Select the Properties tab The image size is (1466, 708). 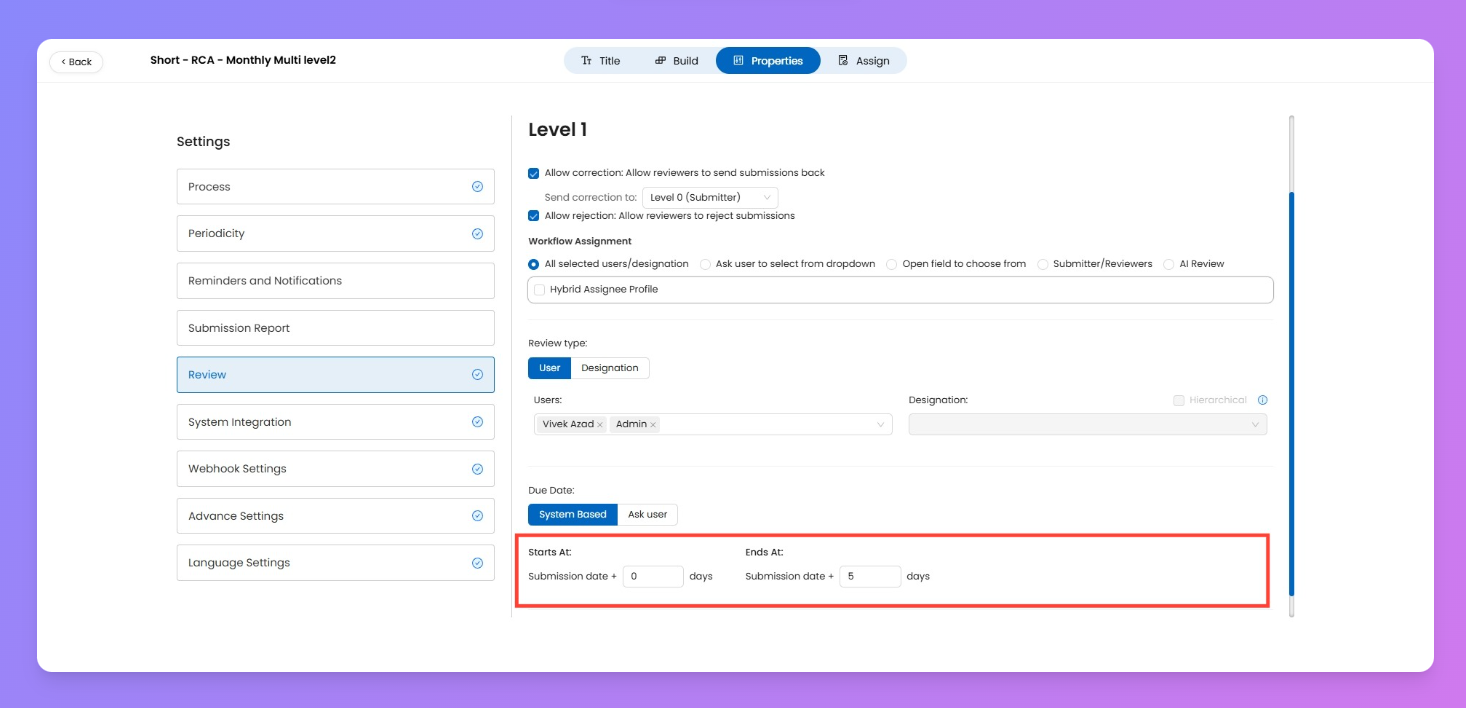tap(768, 61)
